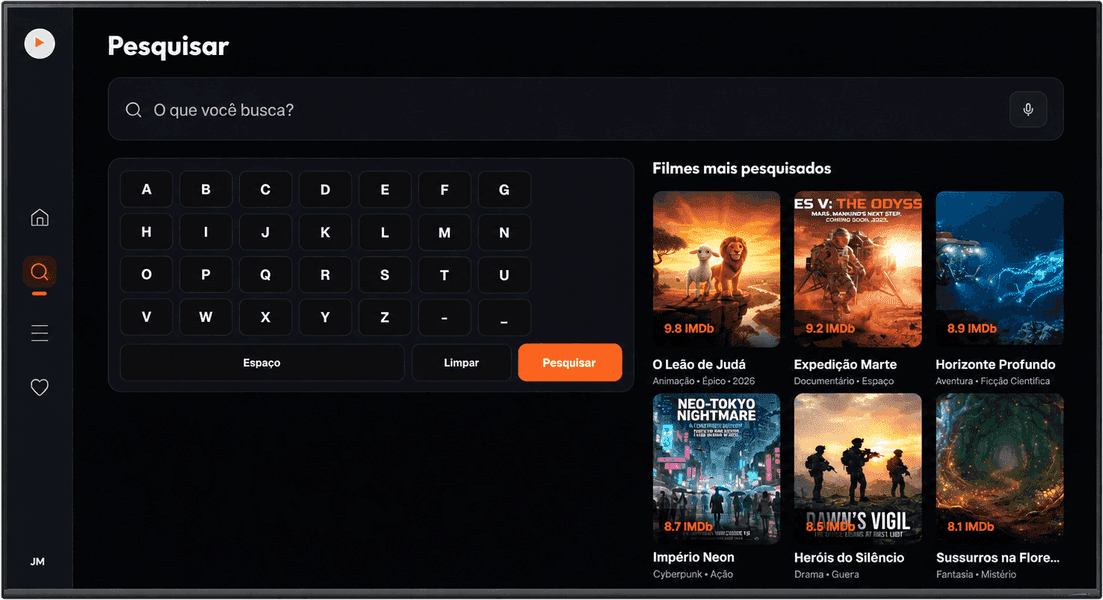The height and width of the screenshot is (600, 1103).
Task: Focus the "O que você busca?" search field
Action: [x=585, y=109]
